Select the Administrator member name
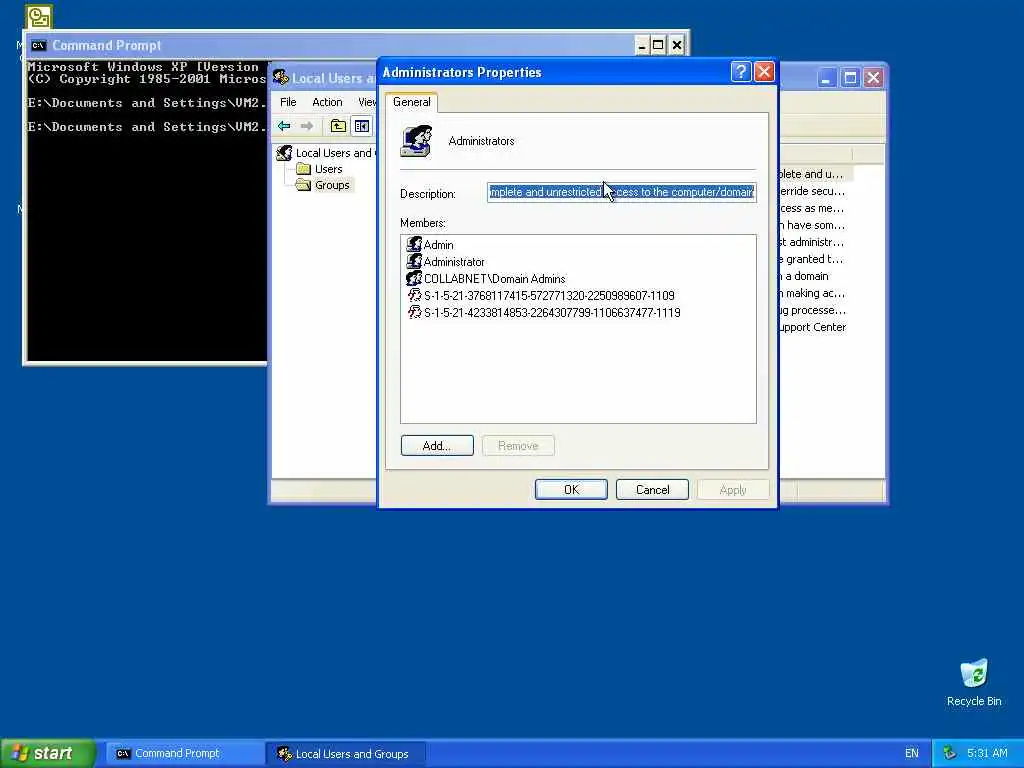This screenshot has width=1024, height=768. [x=454, y=262]
